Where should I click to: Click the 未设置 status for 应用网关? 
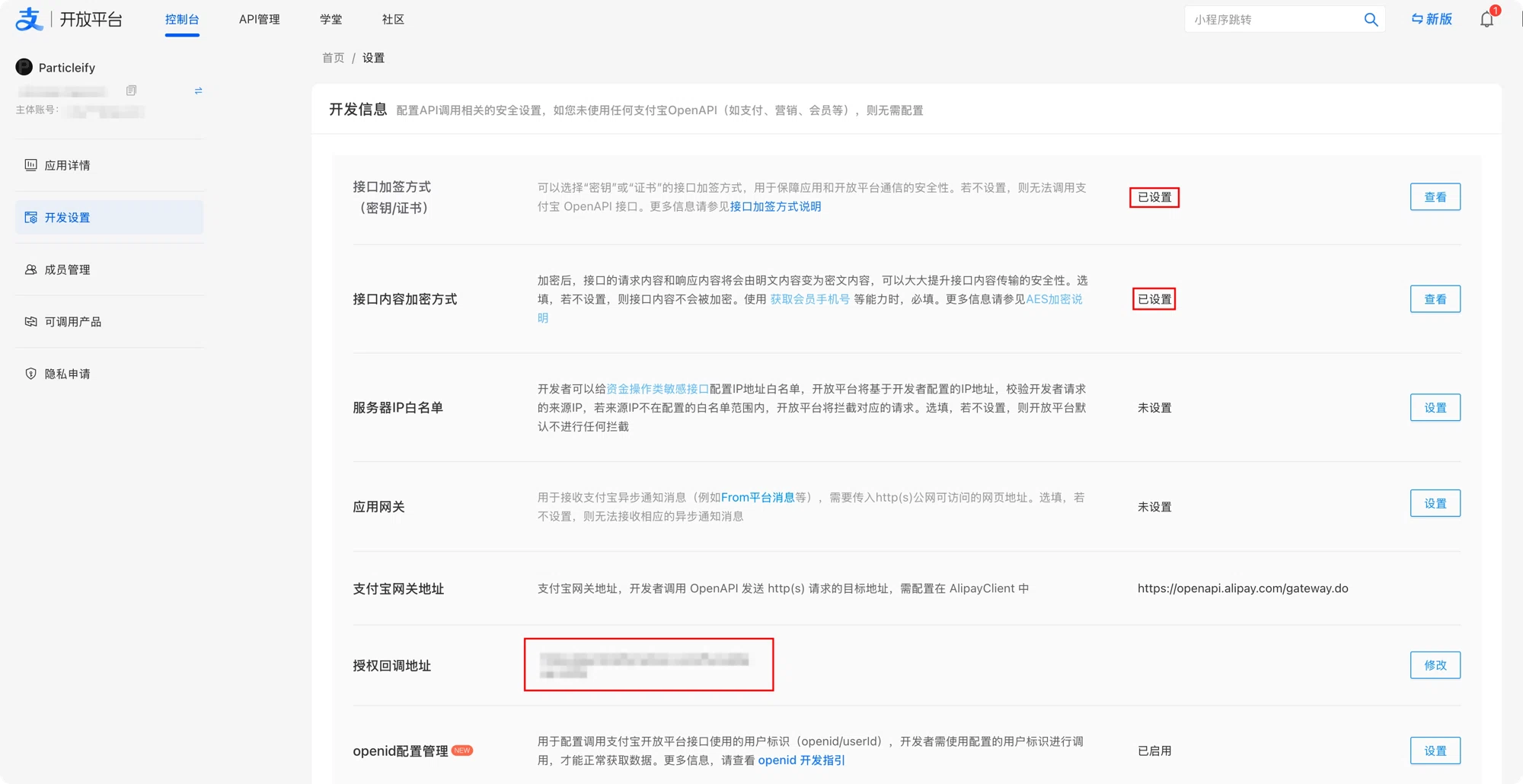coord(1154,507)
